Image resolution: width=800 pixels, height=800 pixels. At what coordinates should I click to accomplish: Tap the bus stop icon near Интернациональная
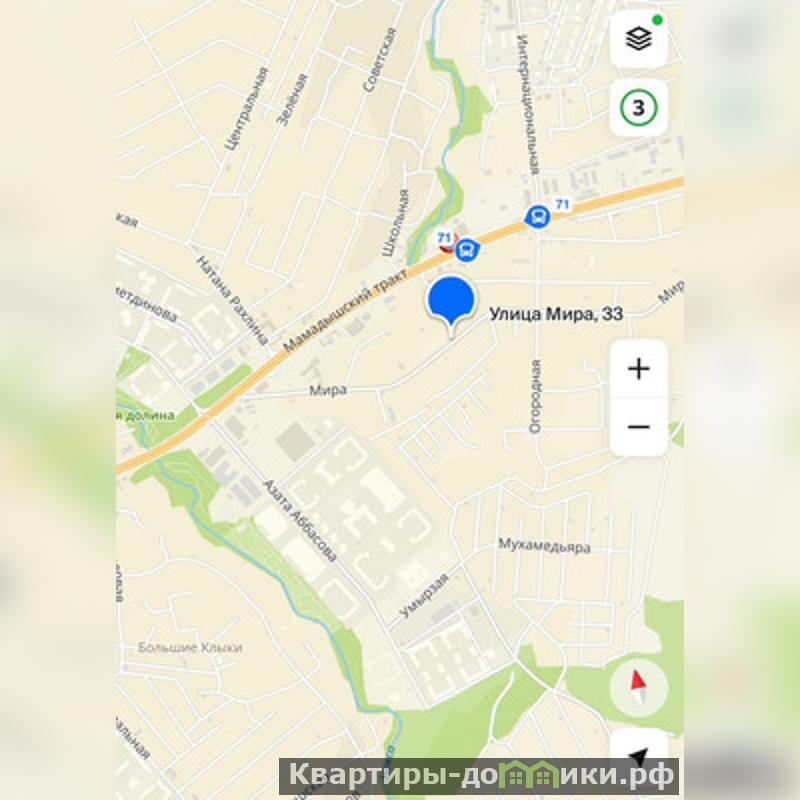click(538, 217)
